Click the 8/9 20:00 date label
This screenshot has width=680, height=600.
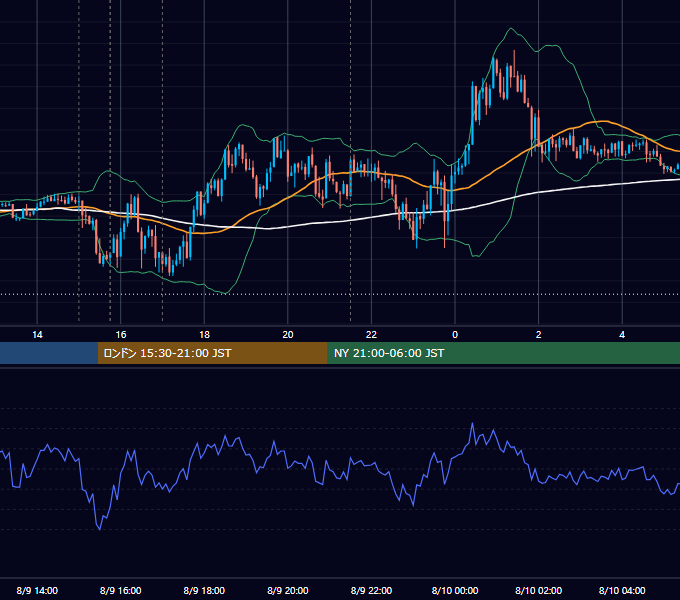coord(288,590)
